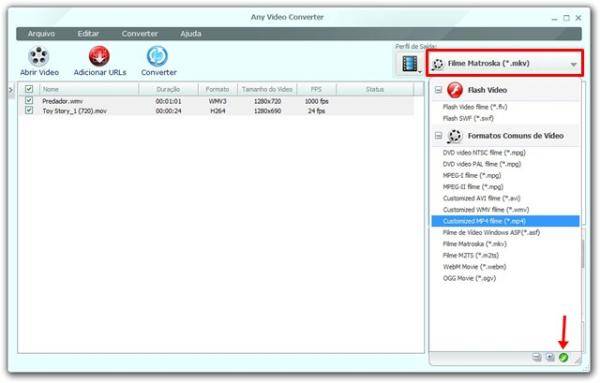The height and width of the screenshot is (383, 600).
Task: Collapse the Flash Video group
Action: [438, 90]
